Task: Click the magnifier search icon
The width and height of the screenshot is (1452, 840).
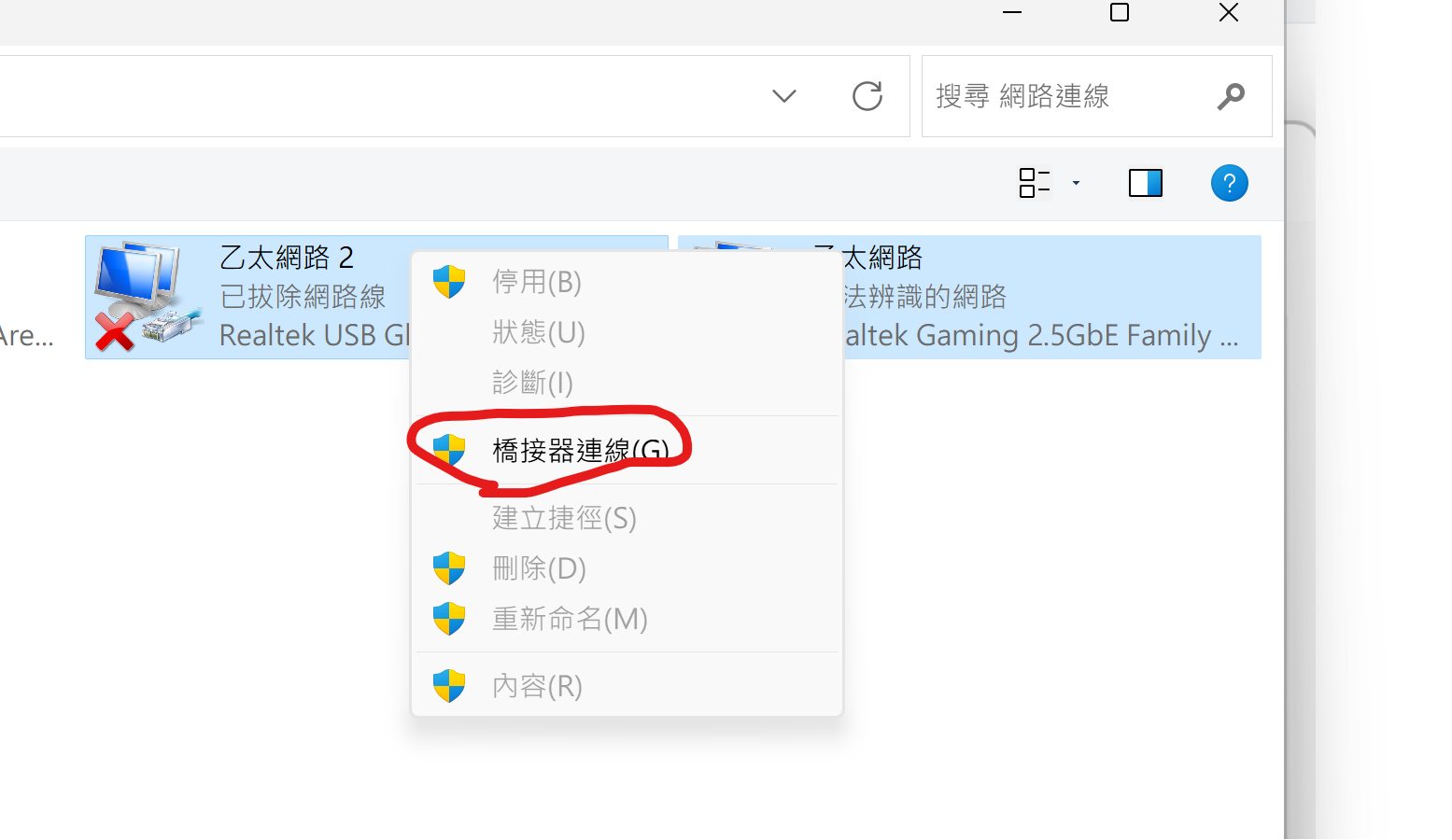Action: click(x=1231, y=96)
